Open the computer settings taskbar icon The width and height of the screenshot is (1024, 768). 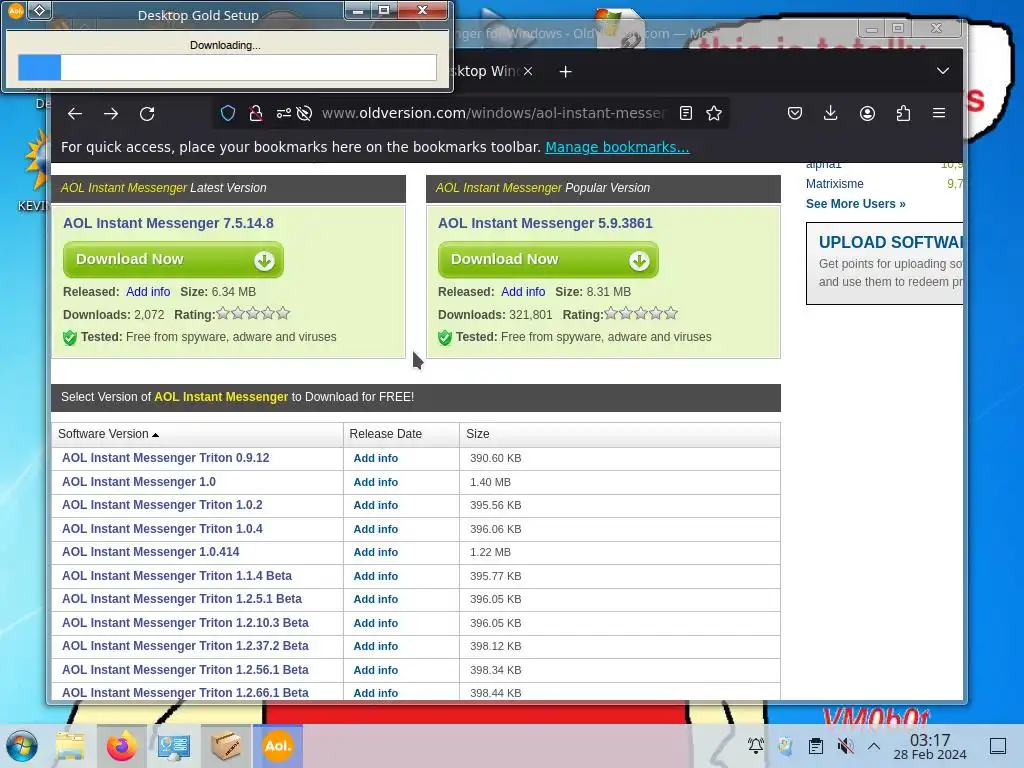coord(173,746)
